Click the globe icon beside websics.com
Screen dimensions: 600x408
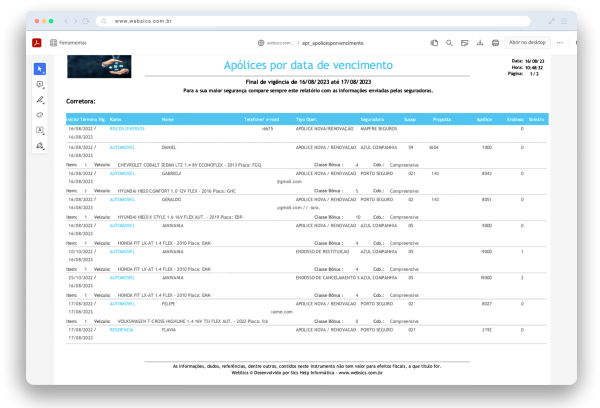coord(261,43)
